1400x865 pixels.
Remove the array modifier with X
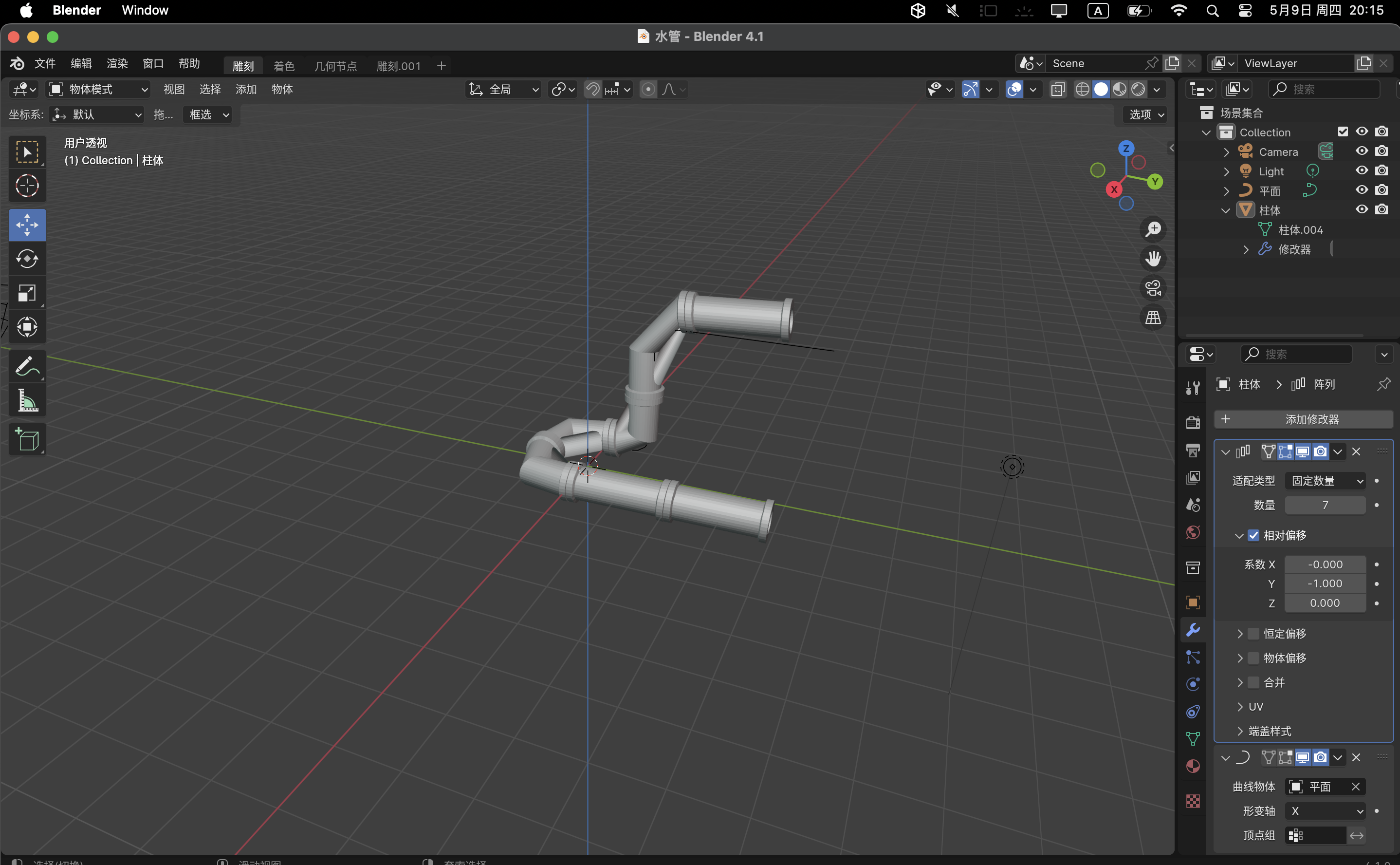coord(1356,452)
